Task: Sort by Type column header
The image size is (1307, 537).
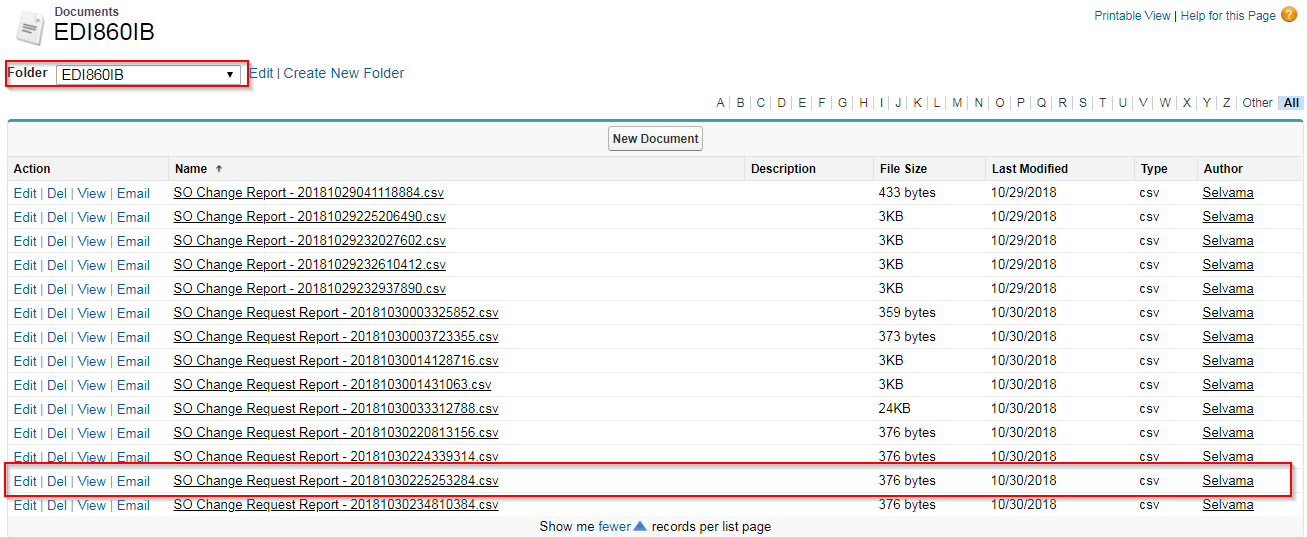Action: point(1153,169)
